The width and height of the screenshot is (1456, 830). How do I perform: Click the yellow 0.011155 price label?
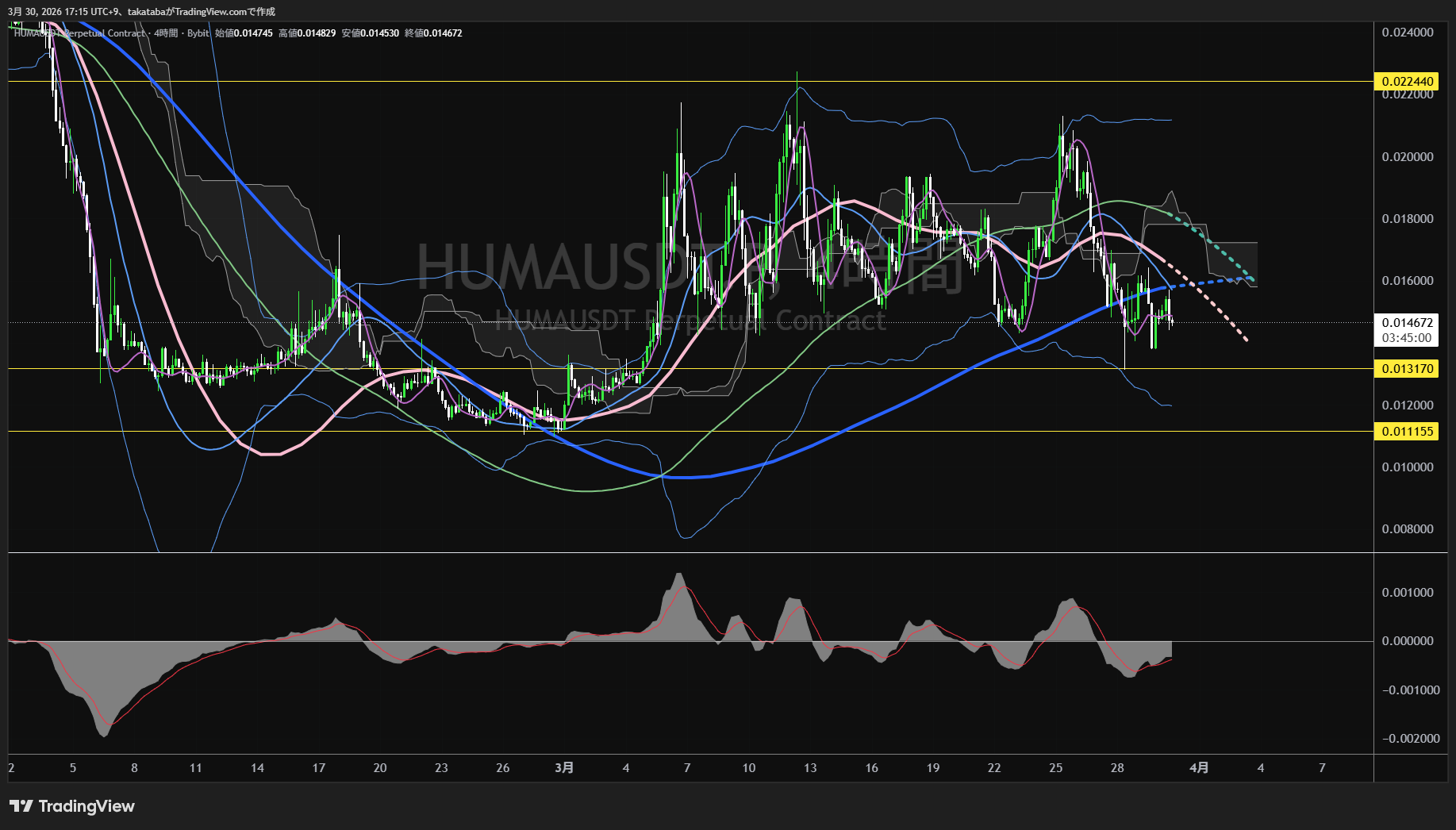[1407, 432]
